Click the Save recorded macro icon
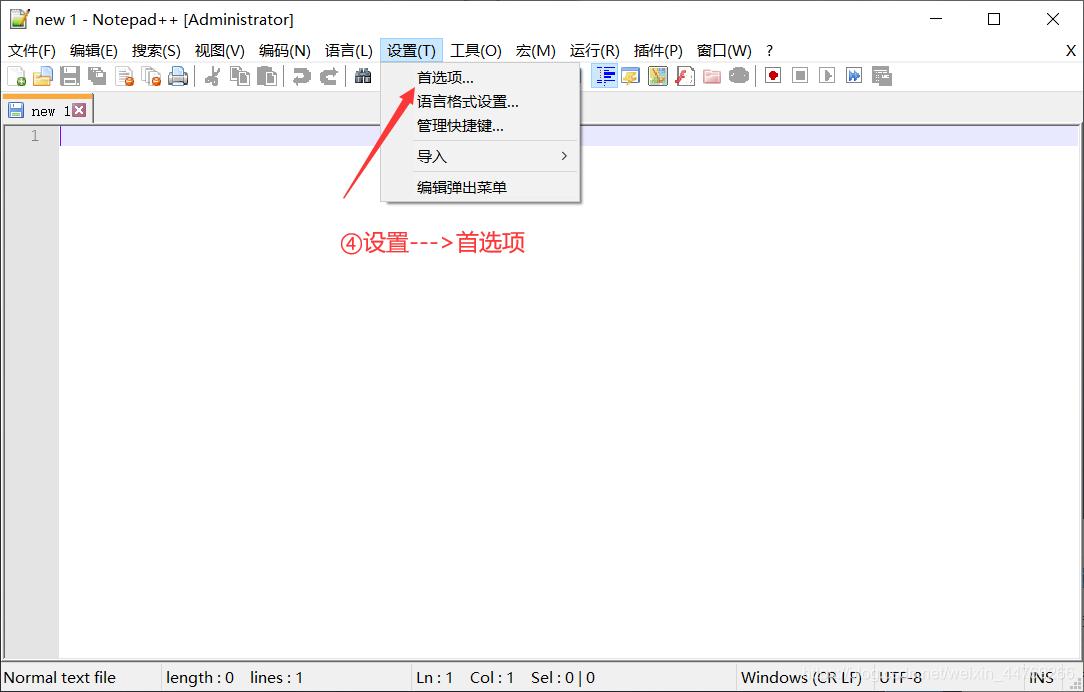The image size is (1084, 692). click(x=881, y=76)
